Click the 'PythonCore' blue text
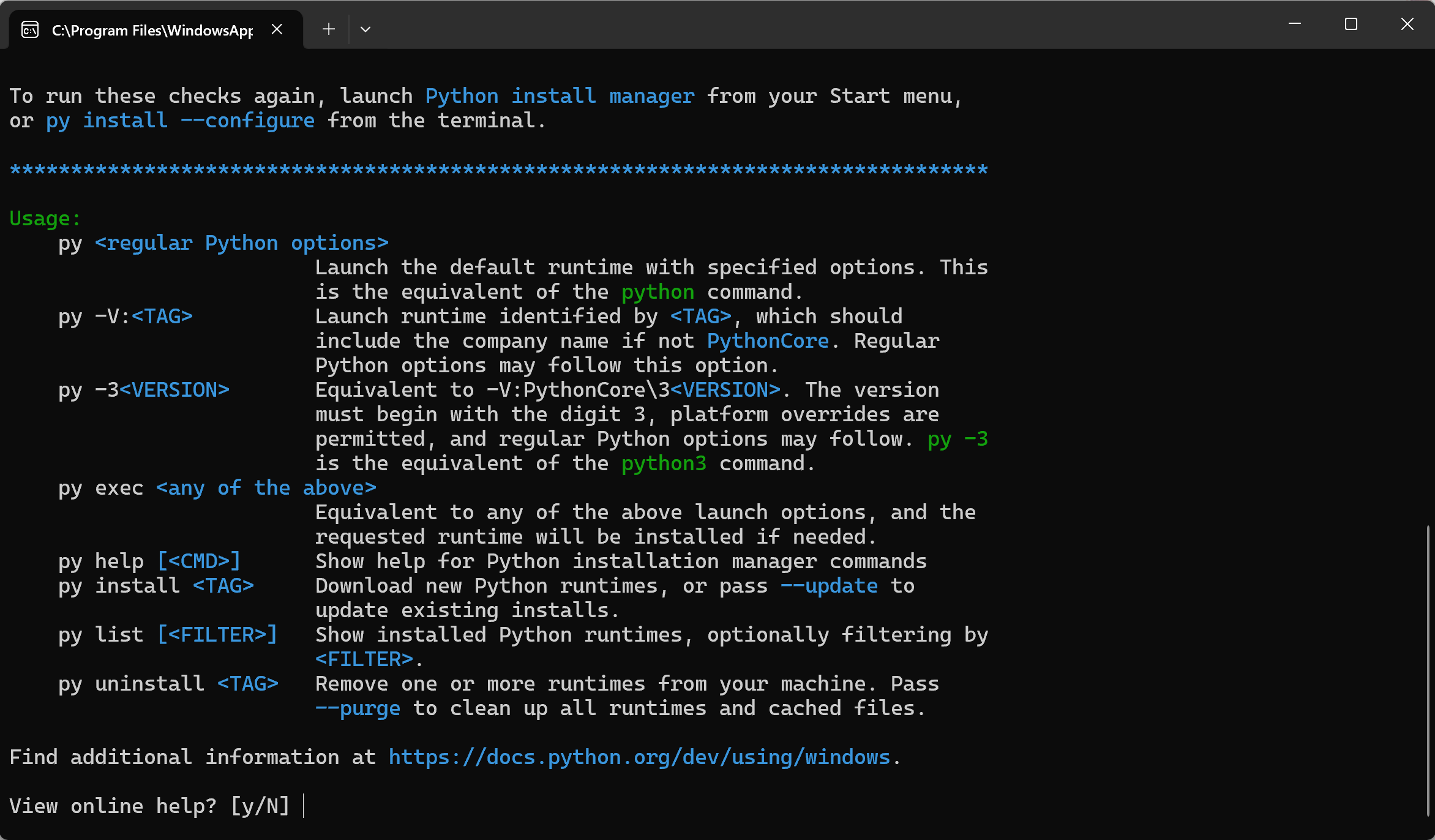The height and width of the screenshot is (840, 1435). coord(768,341)
